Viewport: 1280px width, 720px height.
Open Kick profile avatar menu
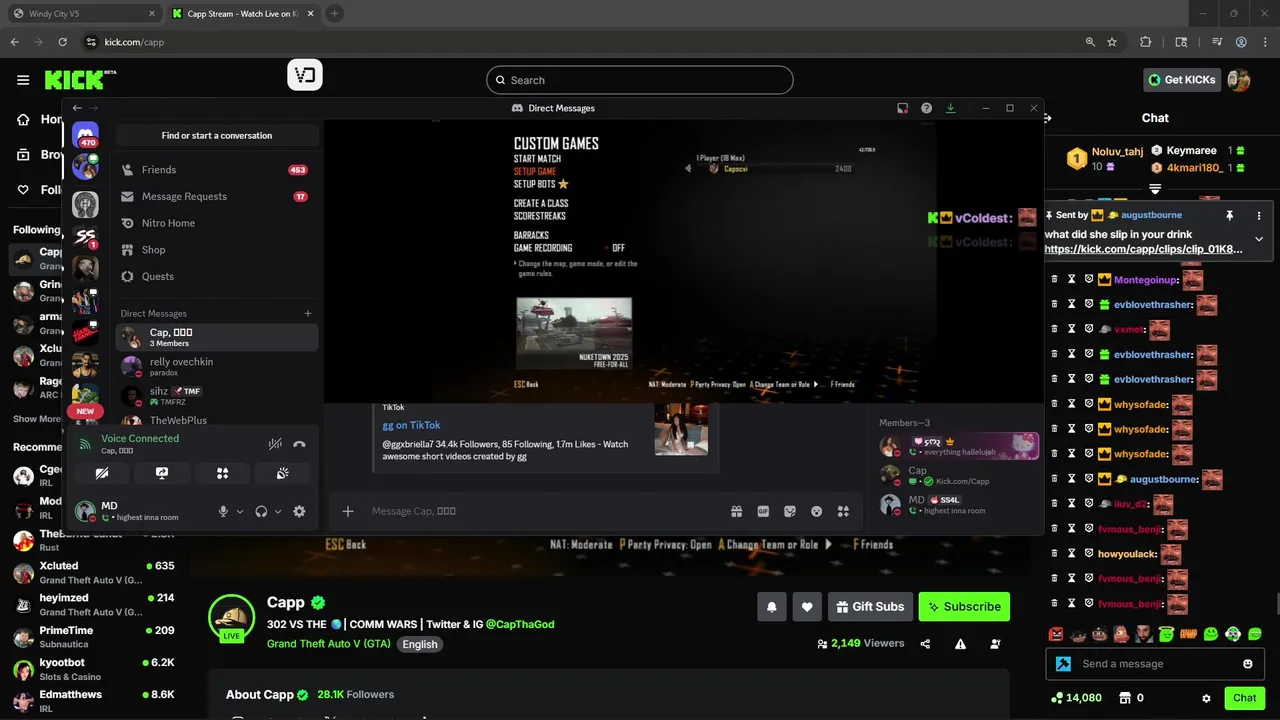pos(1239,80)
